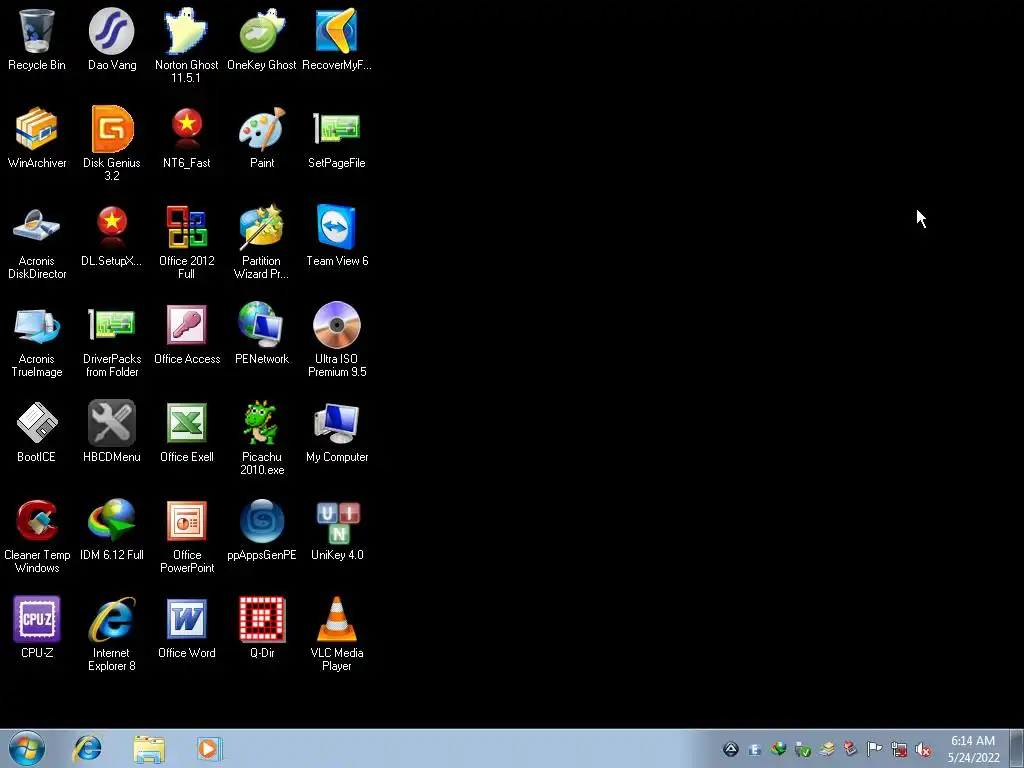Screen dimensions: 1024x768
Task: Select Ultra ISO Premium 9.5 icon
Action: (337, 339)
